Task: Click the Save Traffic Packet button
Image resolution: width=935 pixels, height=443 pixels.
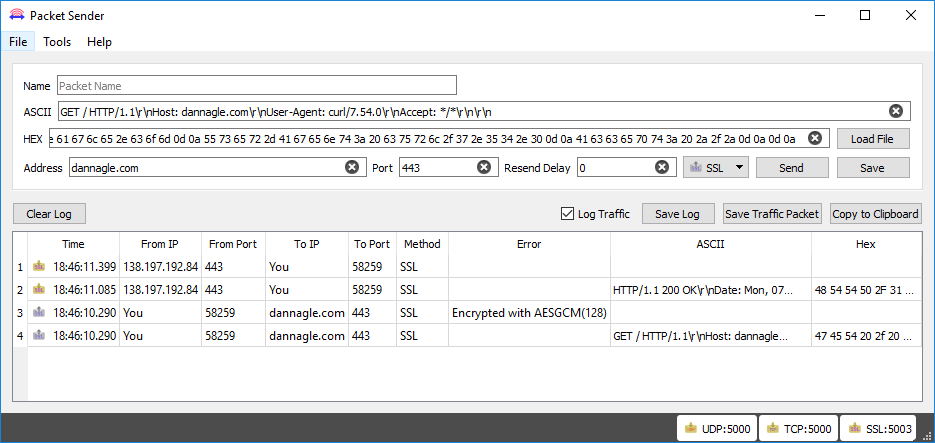Action: coord(772,213)
